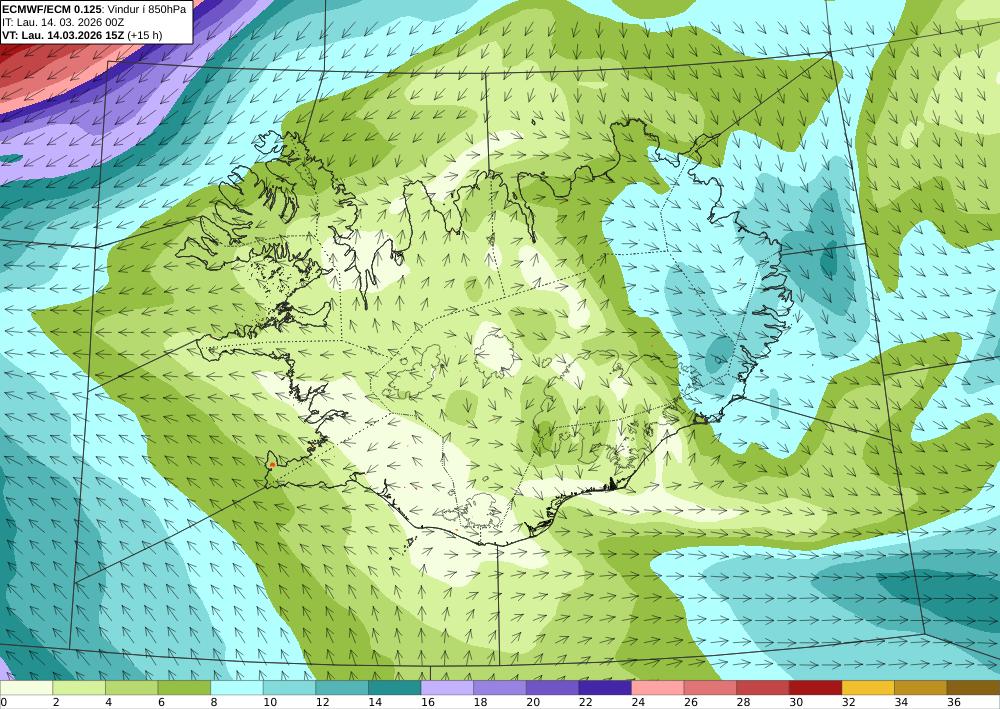Select the 2–4 yellow-green legend swatch

(79, 688)
